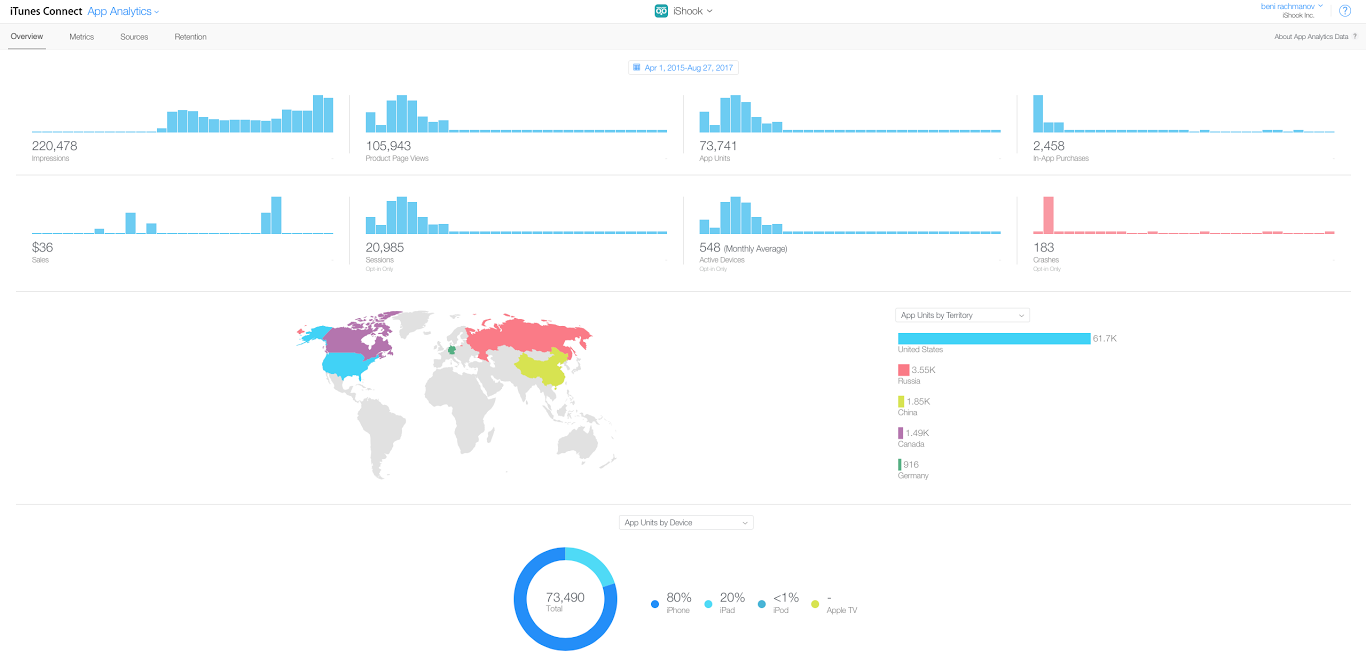Viewport: 1366px width, 668px height.
Task: Open the Product Page Views bar chart
Action: coord(516,113)
